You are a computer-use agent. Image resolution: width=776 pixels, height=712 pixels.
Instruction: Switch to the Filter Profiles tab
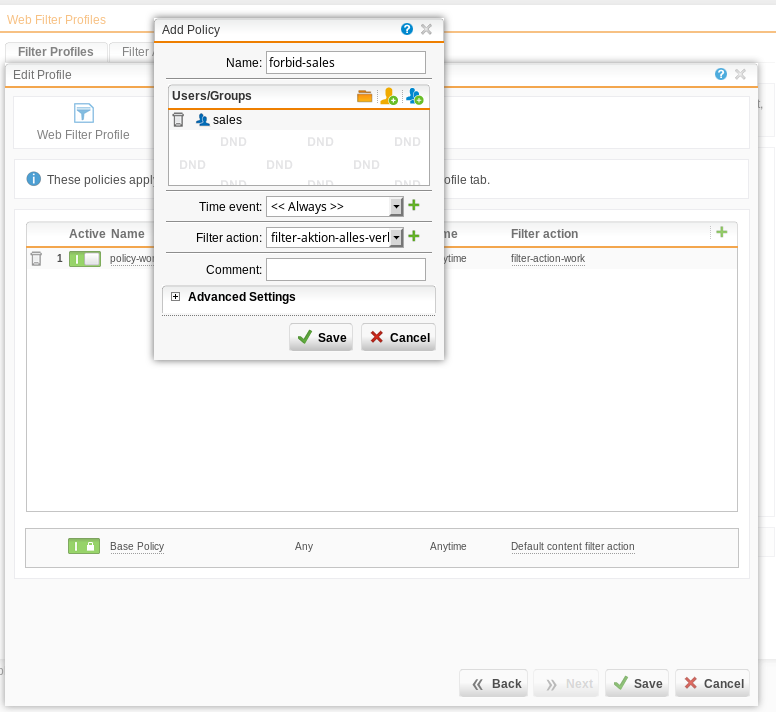click(56, 52)
